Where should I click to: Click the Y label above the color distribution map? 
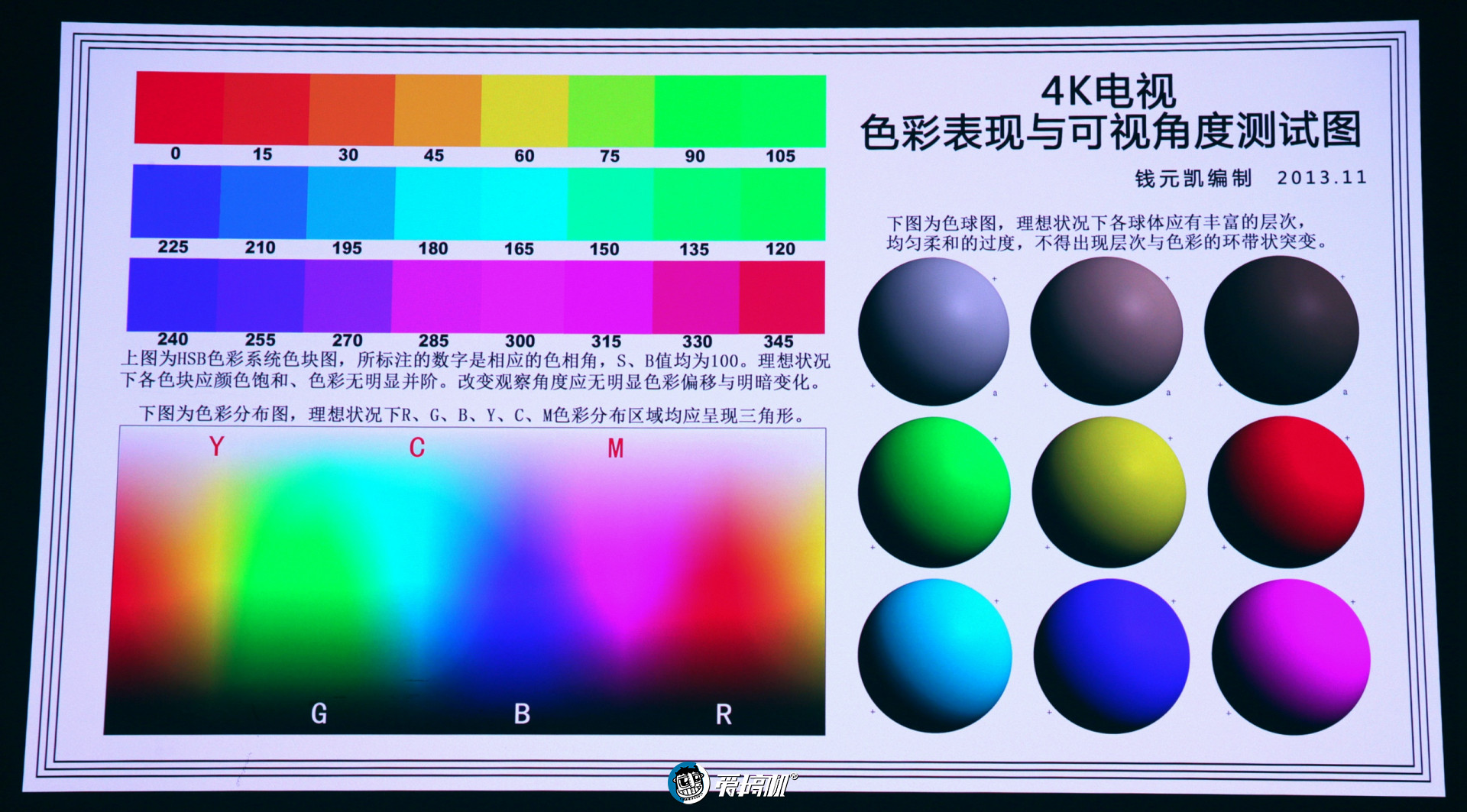click(216, 445)
